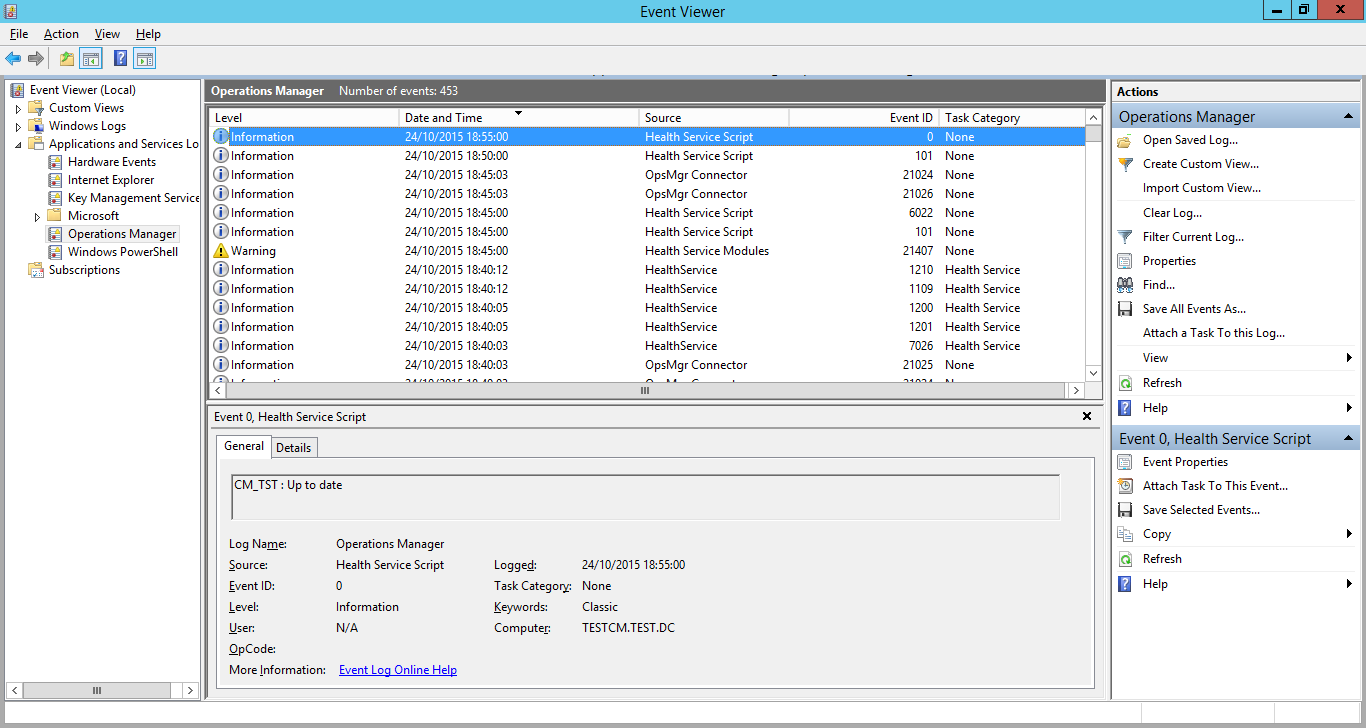The width and height of the screenshot is (1366, 728).
Task: Click the Windows PowerShell log icon
Action: point(56,252)
